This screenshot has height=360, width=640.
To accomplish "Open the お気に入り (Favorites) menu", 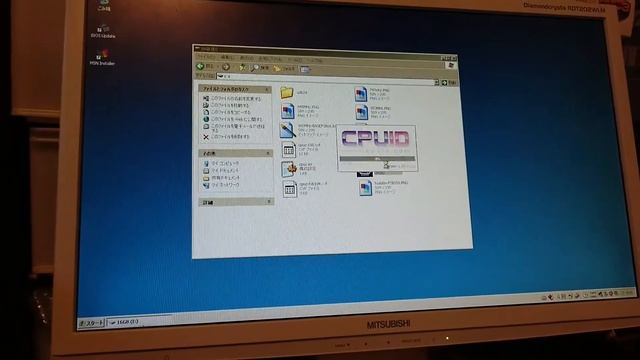I will 270,59.
